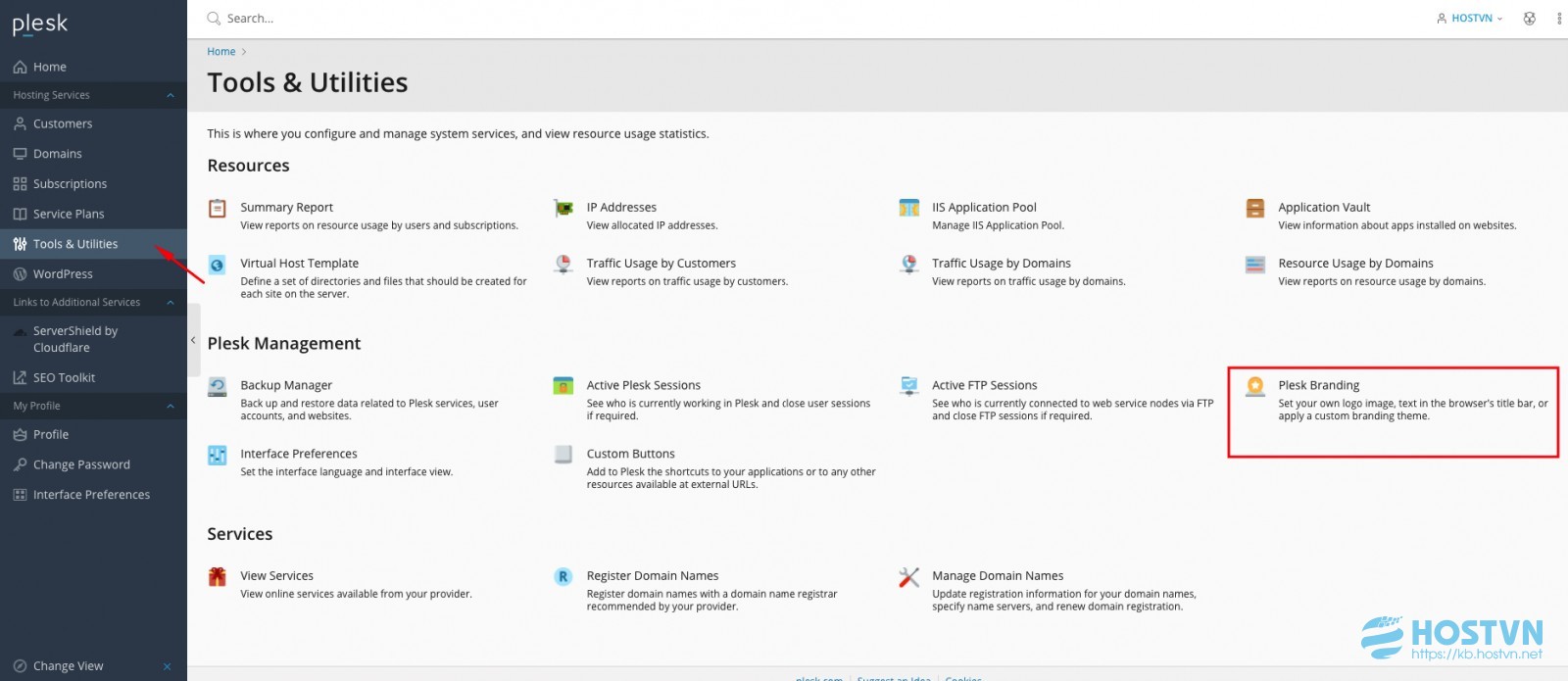Image resolution: width=1568 pixels, height=681 pixels.
Task: Click the Backup Manager icon
Action: (x=218, y=386)
